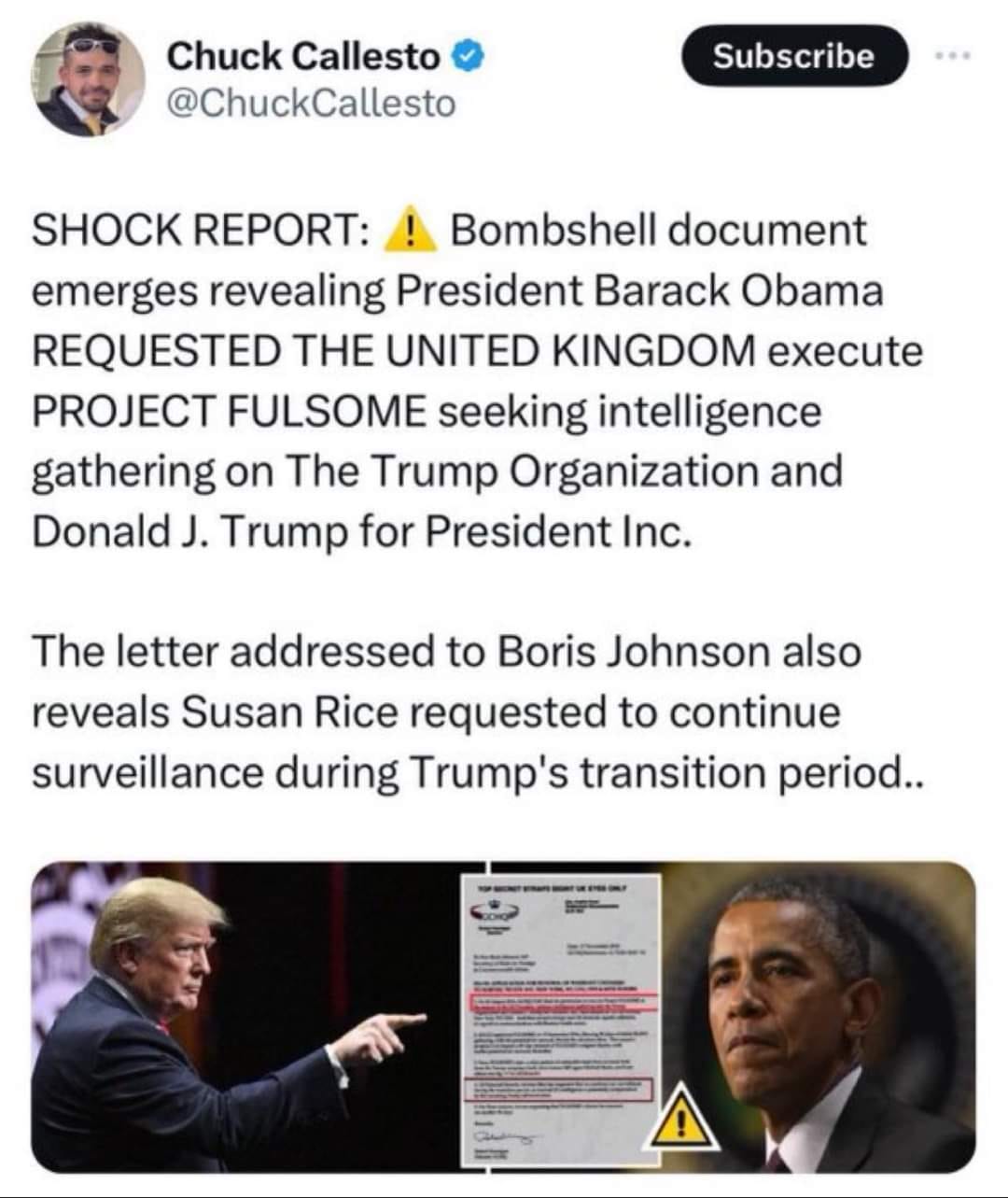Subscribe to Chuck Callesto
This screenshot has height=1198, width=1008.
point(794,56)
